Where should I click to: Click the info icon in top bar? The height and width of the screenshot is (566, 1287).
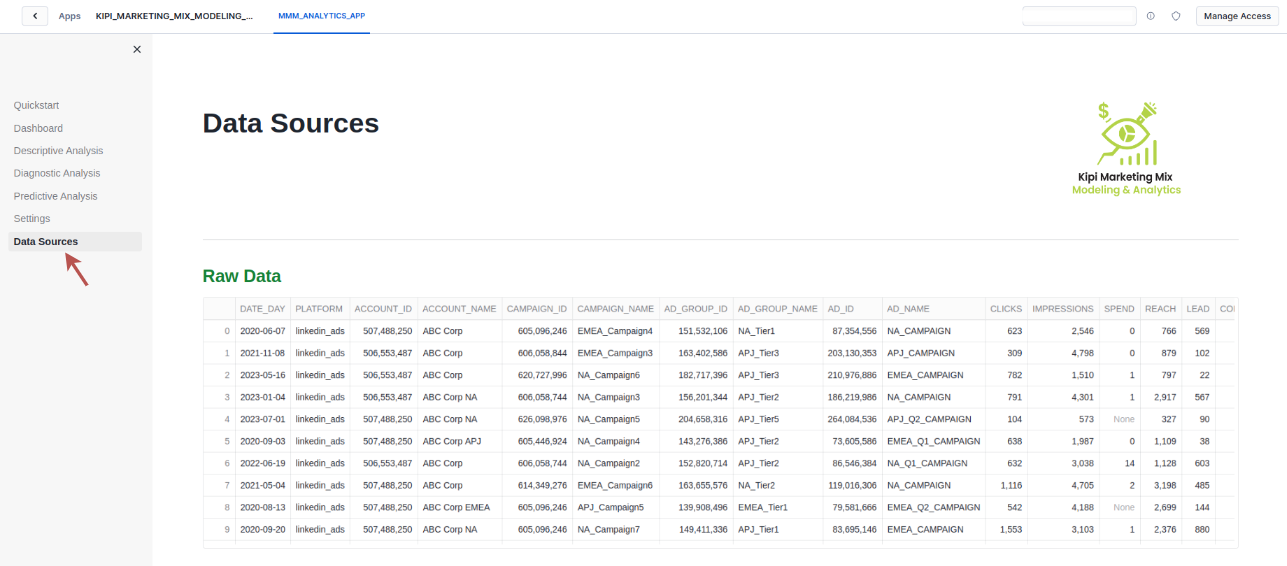coord(1150,16)
